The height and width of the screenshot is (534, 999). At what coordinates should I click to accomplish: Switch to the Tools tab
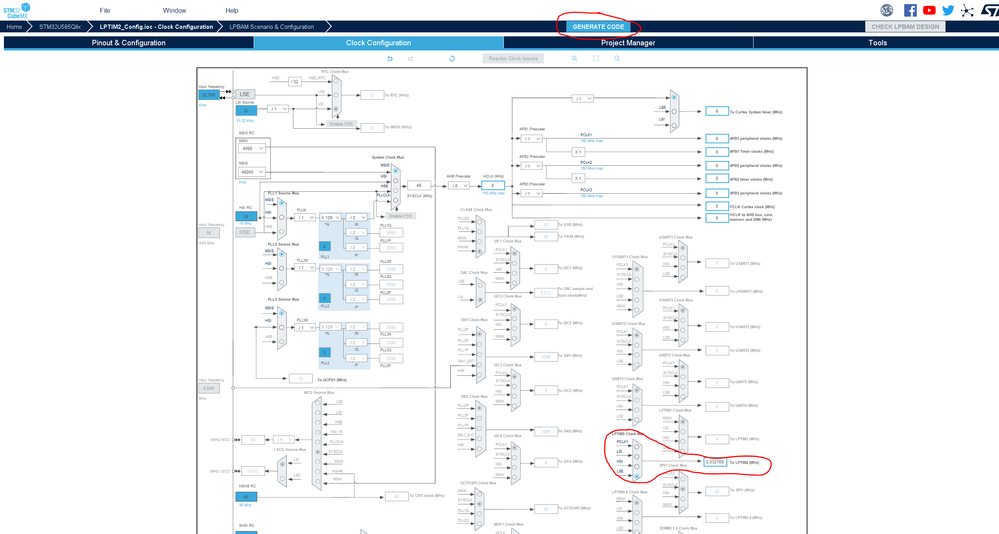coord(877,43)
